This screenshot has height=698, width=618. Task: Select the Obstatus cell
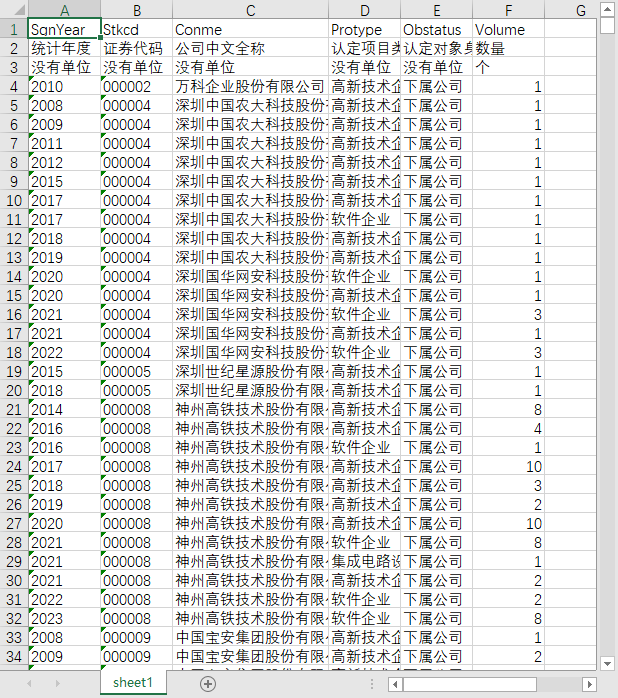coord(436,29)
